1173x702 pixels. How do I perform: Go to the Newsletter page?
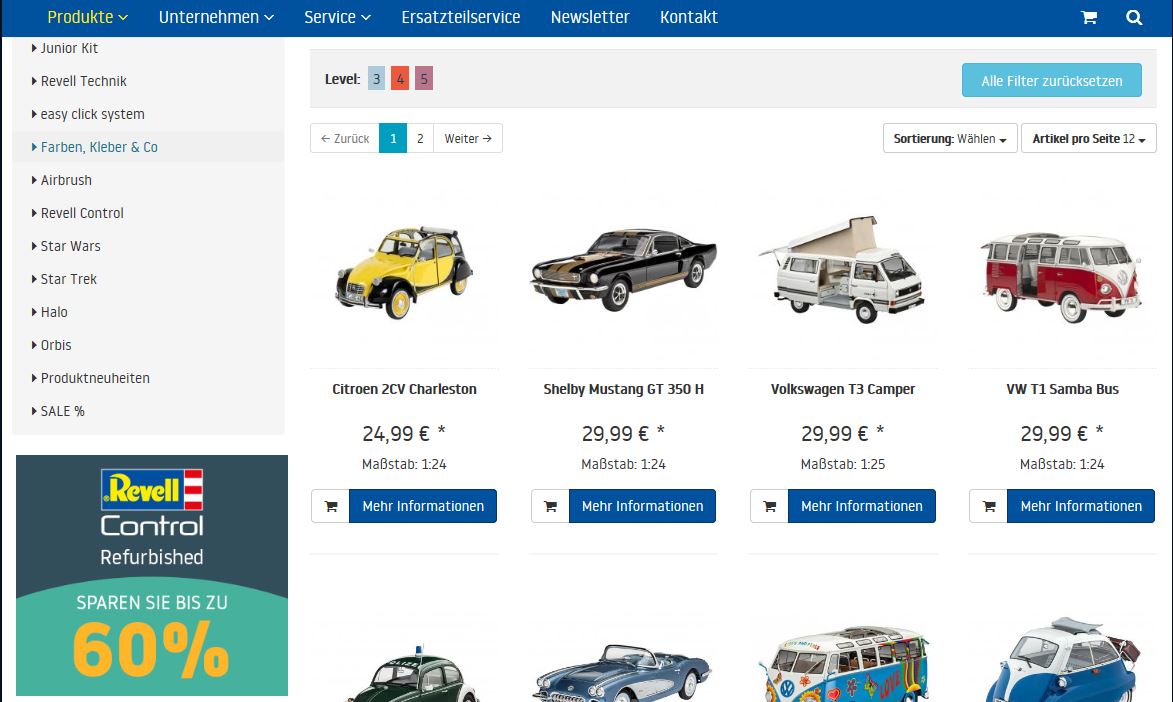590,17
